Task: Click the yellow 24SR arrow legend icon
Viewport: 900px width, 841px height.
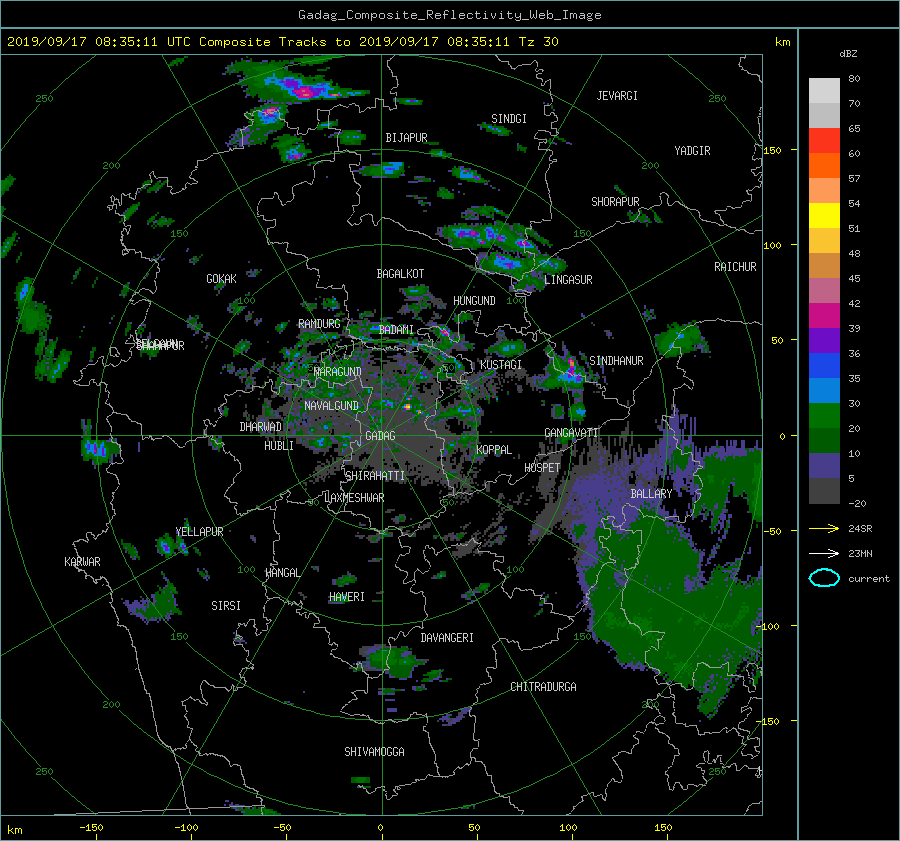Action: (824, 528)
